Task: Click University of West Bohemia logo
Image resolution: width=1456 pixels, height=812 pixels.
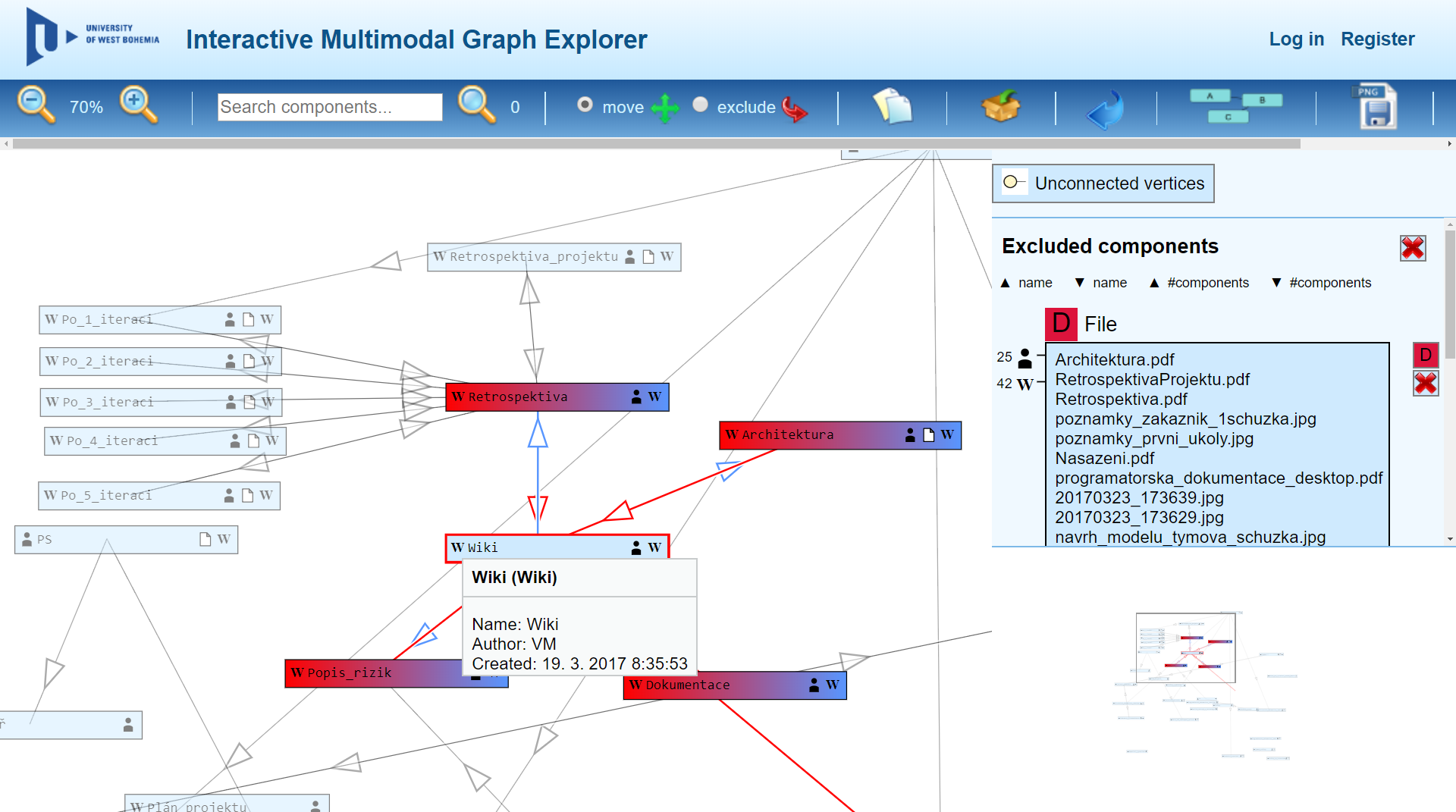Action: (x=93, y=36)
